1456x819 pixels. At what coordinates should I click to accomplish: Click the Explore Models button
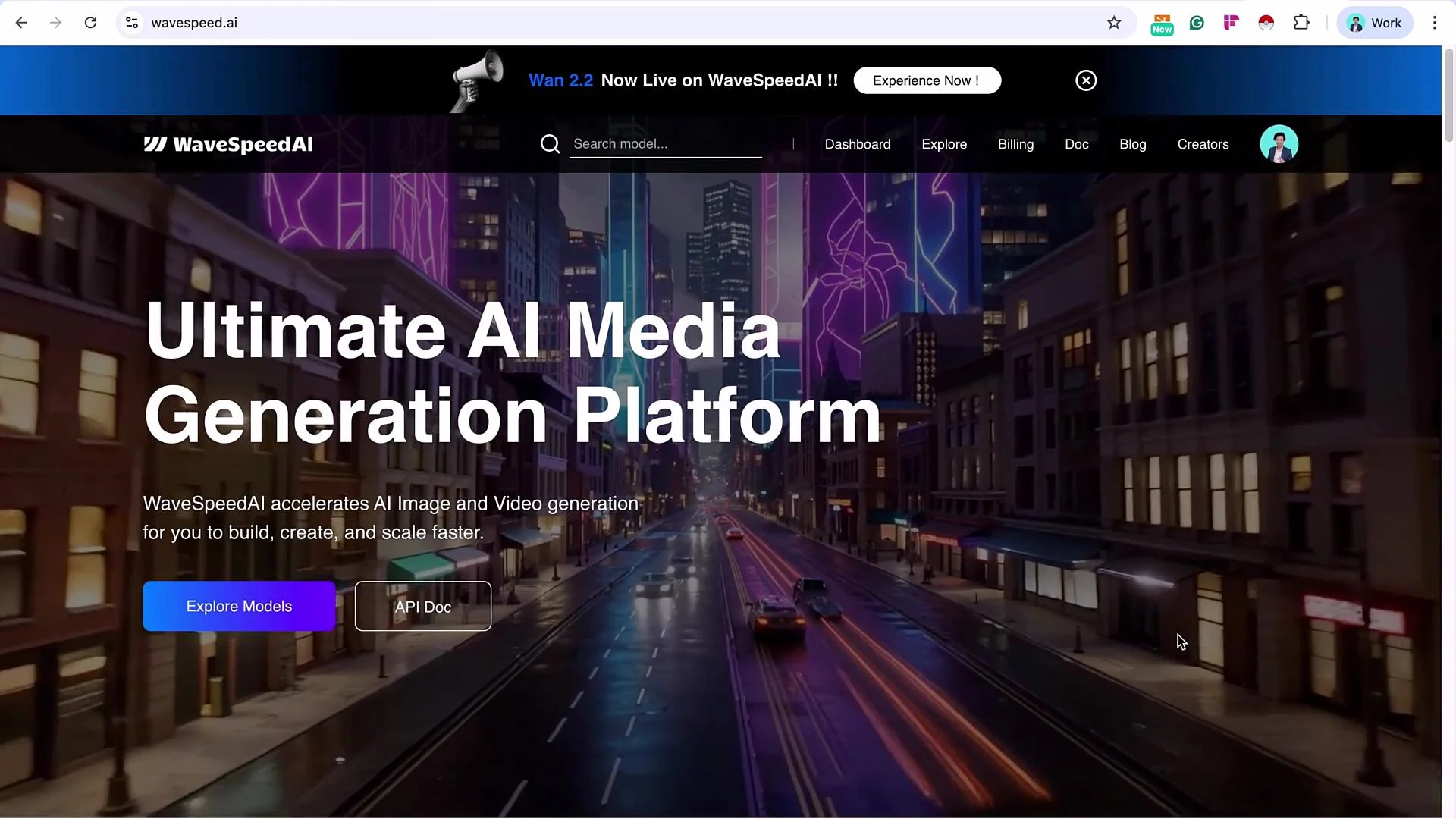point(239,606)
